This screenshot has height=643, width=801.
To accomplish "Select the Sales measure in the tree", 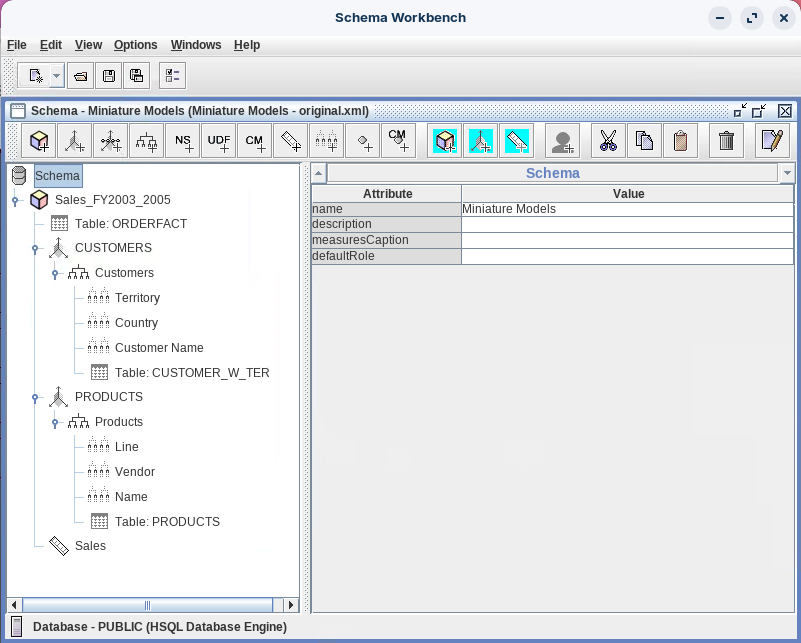I will tap(89, 546).
